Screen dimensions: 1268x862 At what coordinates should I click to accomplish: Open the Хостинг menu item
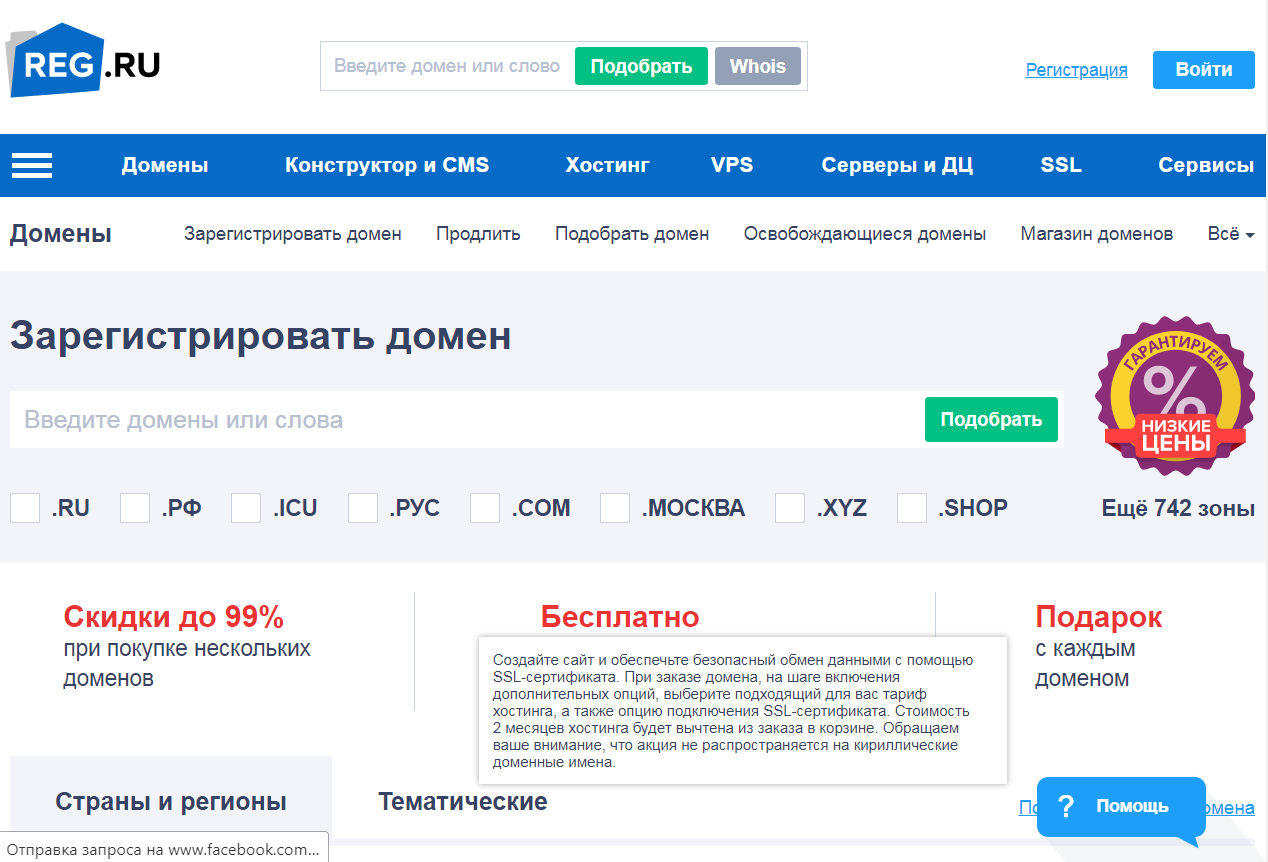(607, 166)
